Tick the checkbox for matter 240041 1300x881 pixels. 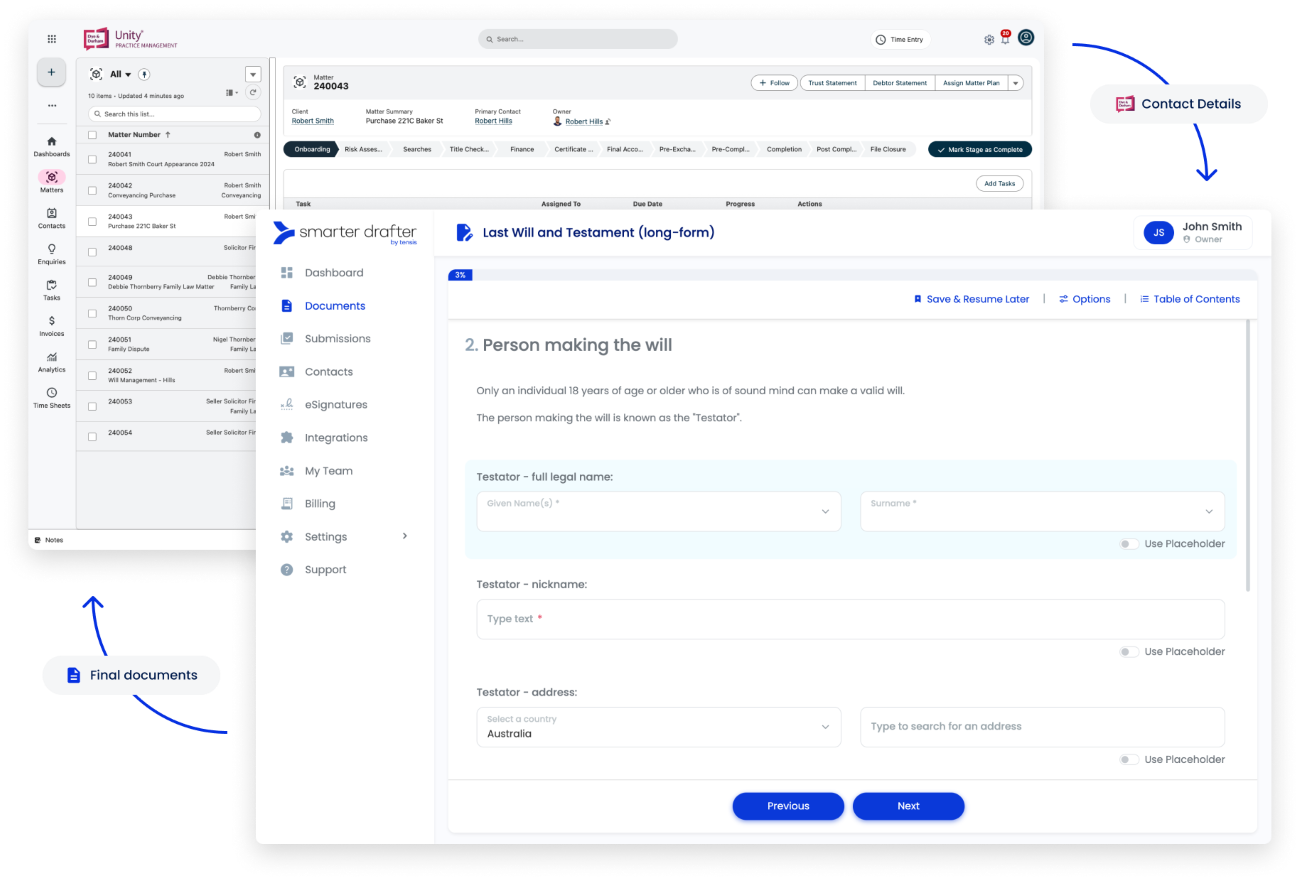[93, 158]
